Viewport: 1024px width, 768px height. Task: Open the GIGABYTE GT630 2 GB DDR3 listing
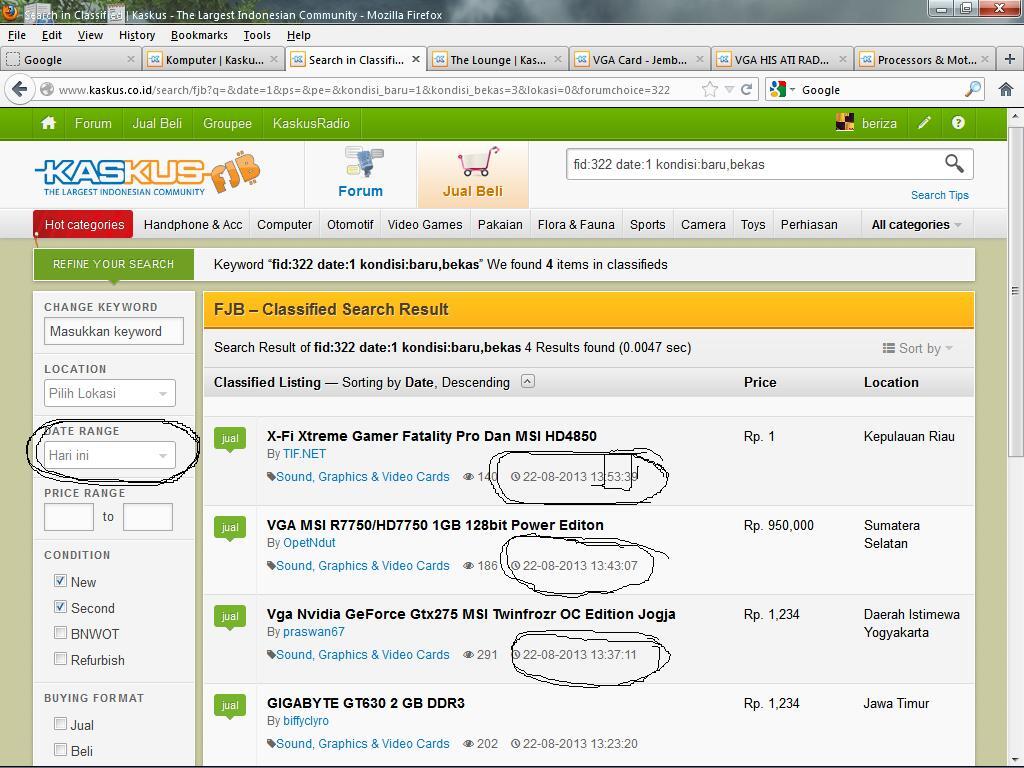[366, 703]
